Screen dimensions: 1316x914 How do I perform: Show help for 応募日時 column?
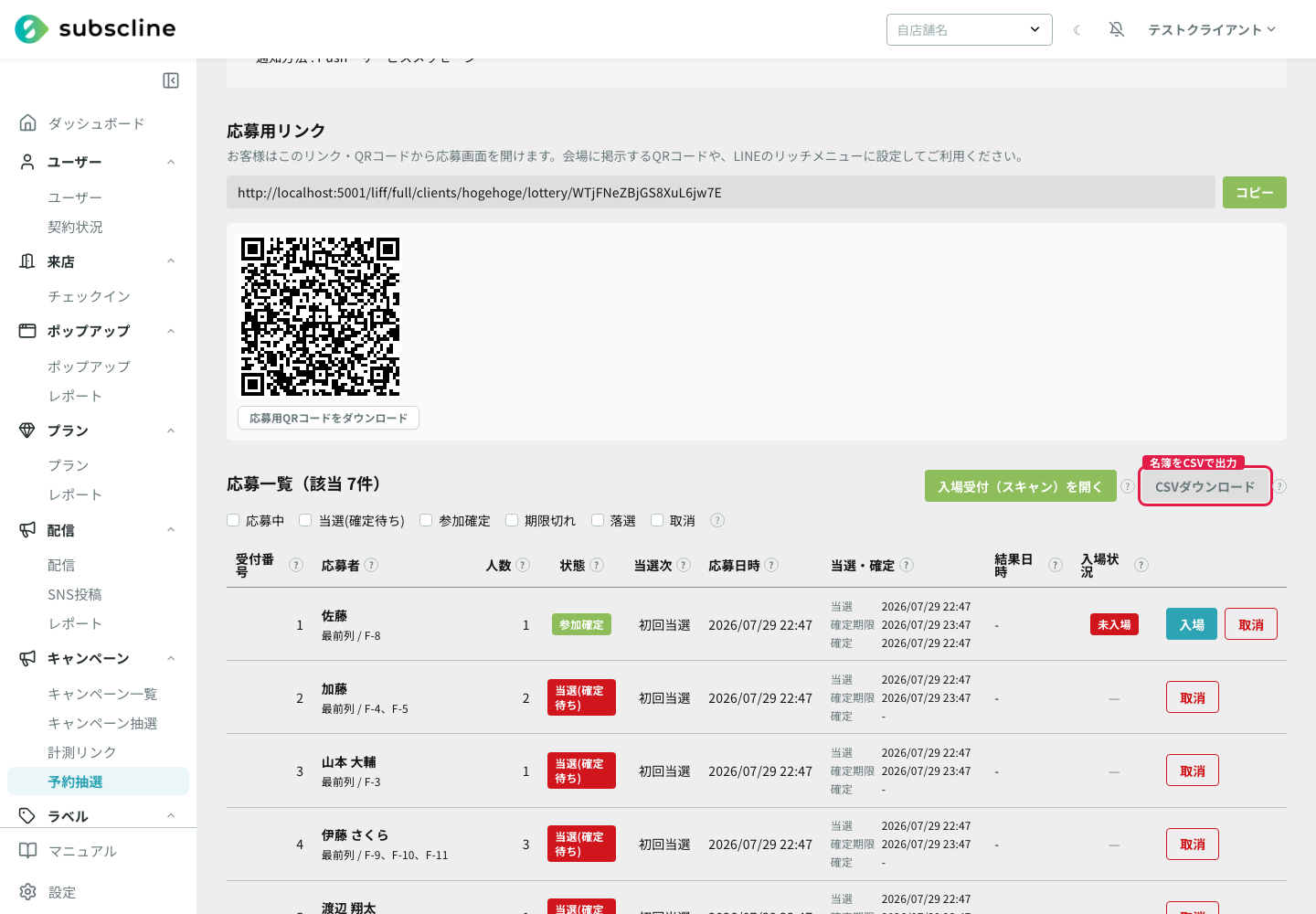point(771,565)
